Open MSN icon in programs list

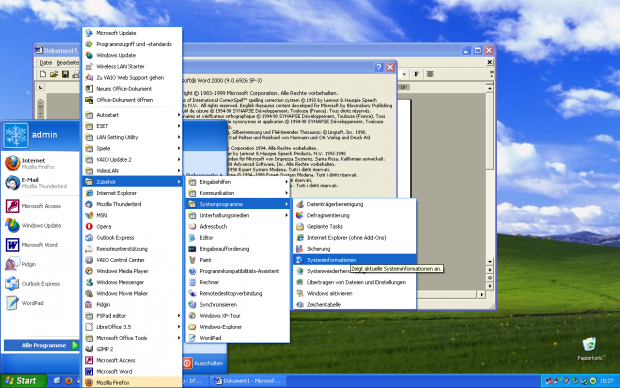(x=89, y=216)
